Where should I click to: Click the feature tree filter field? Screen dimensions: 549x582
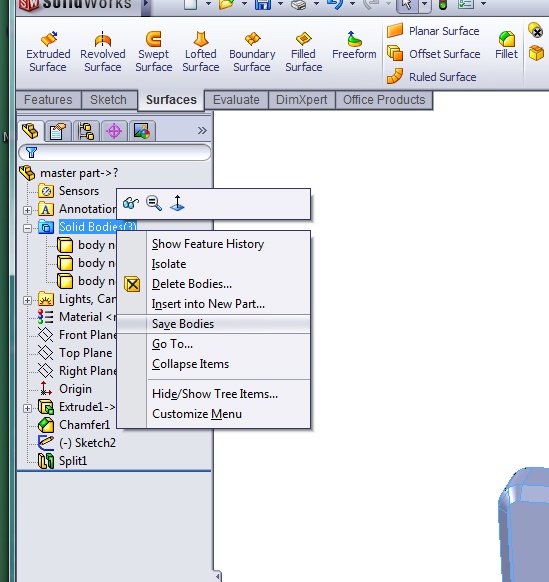coord(115,152)
